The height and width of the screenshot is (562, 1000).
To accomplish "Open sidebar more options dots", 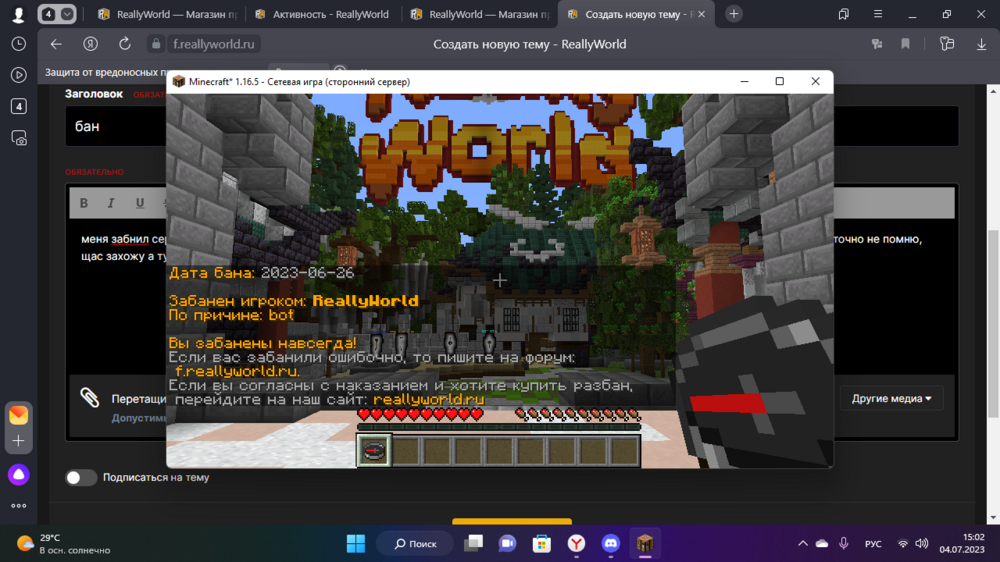I will (x=18, y=506).
